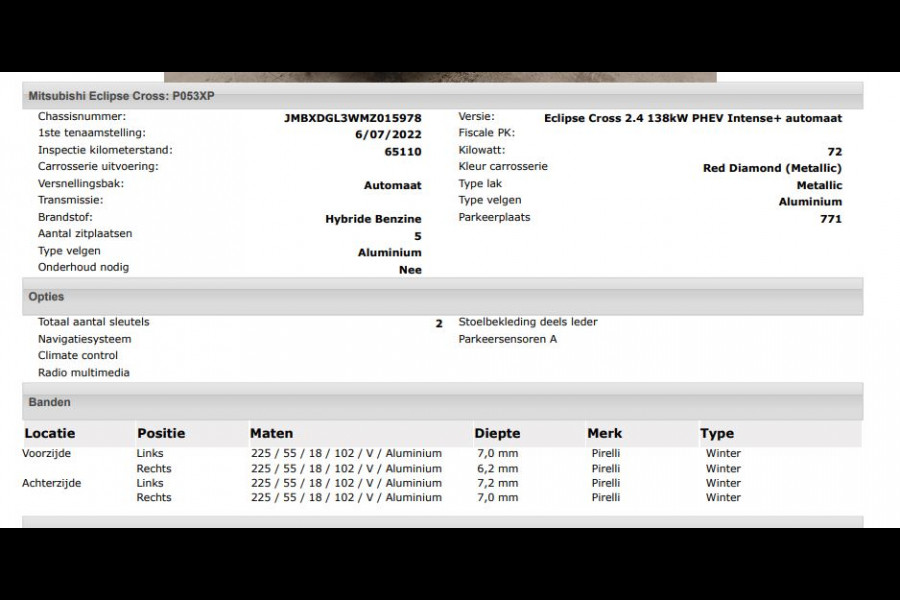Click the mileage value 65110
900x600 pixels.
(402, 152)
